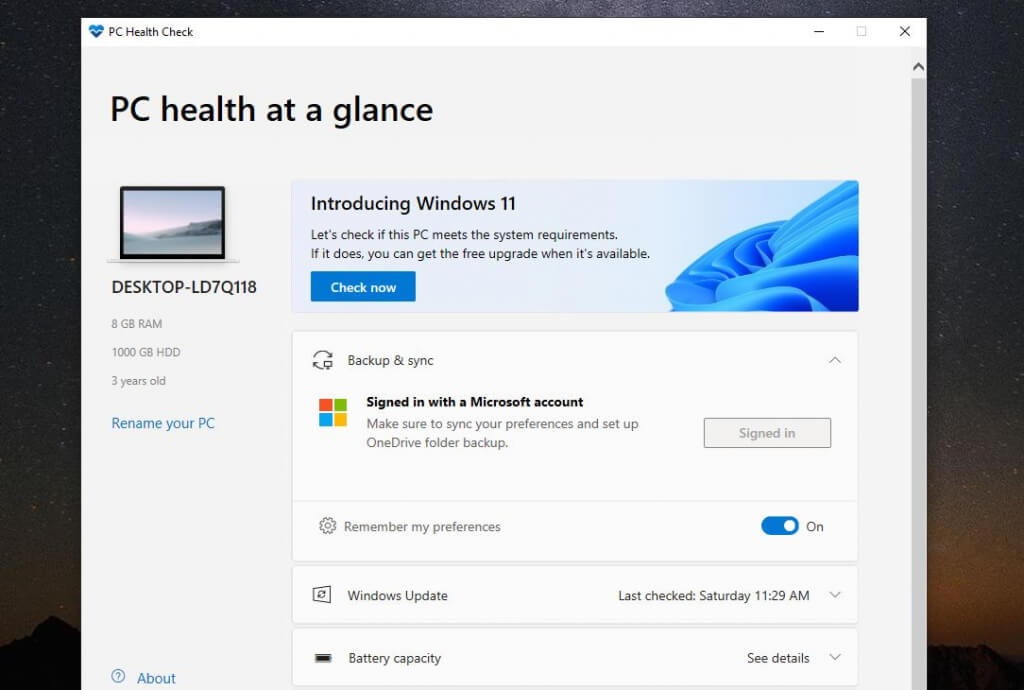Turn off Remember my preferences switch
This screenshot has width=1024, height=690.
780,525
